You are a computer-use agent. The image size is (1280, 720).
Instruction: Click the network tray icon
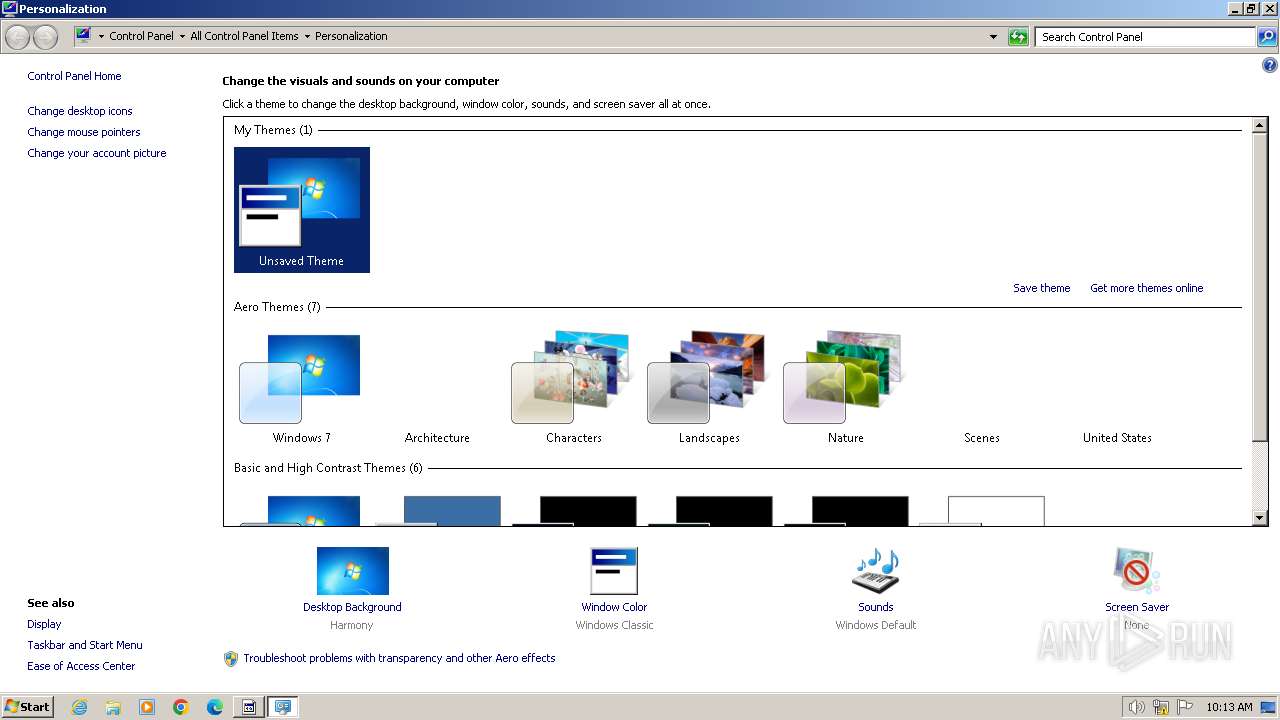(1161, 707)
